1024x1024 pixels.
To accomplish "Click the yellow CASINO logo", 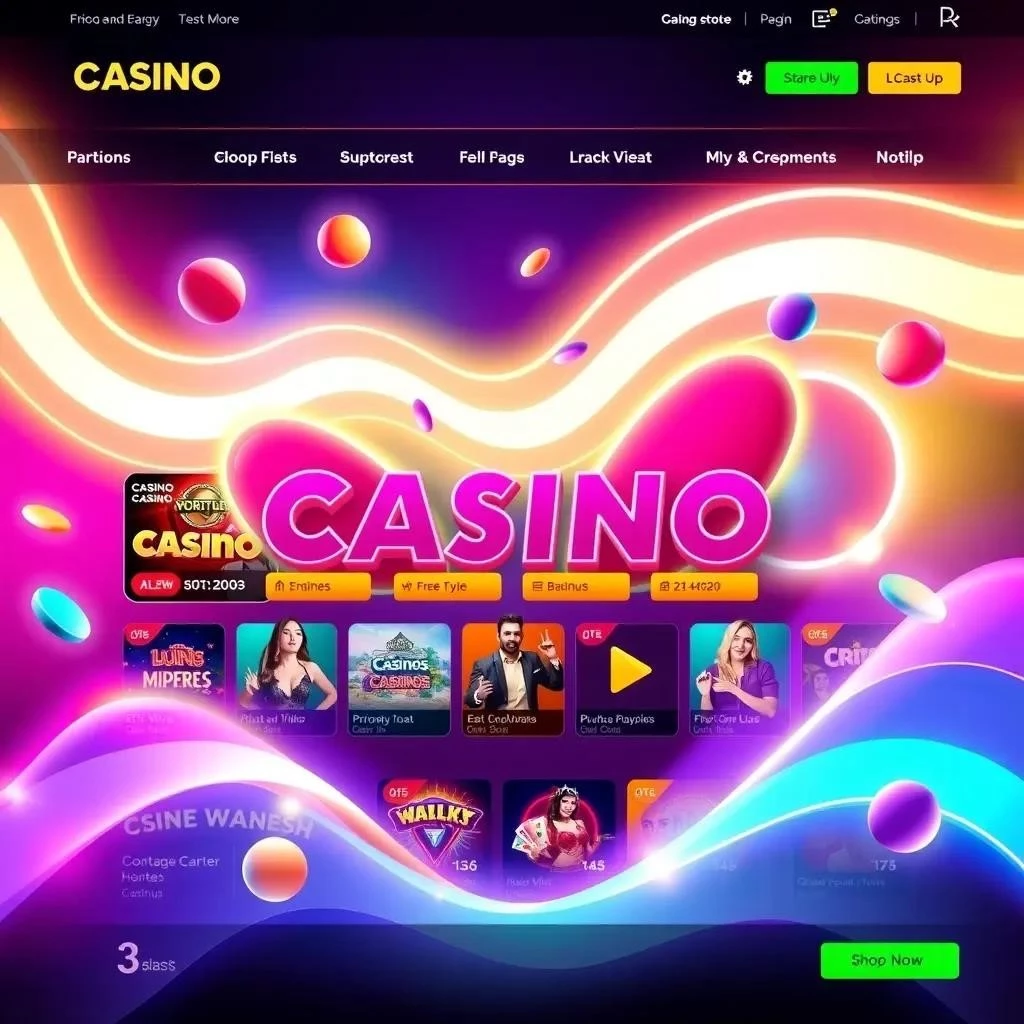I will tap(147, 76).
